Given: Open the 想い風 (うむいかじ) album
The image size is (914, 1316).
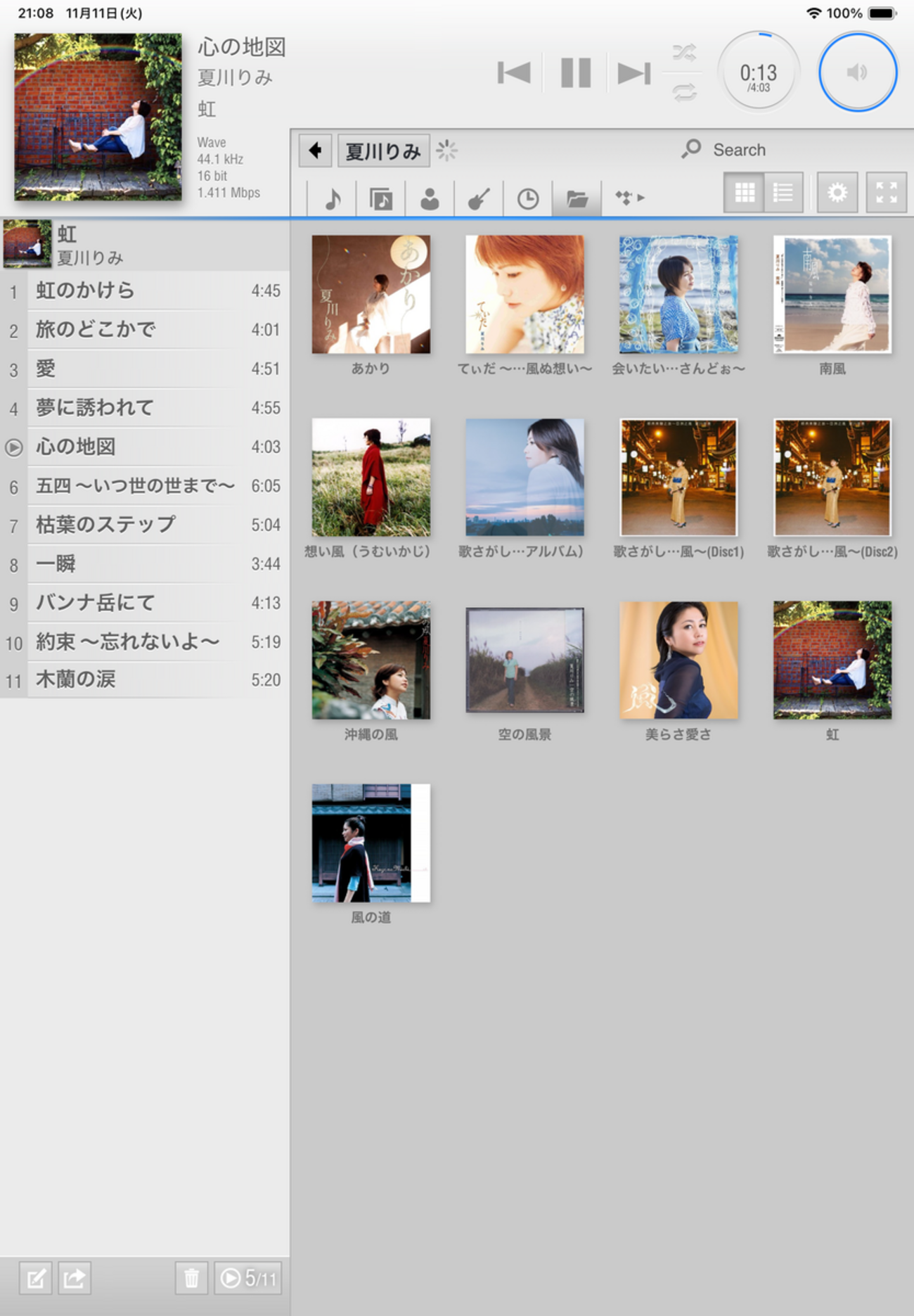Looking at the screenshot, I should (371, 477).
